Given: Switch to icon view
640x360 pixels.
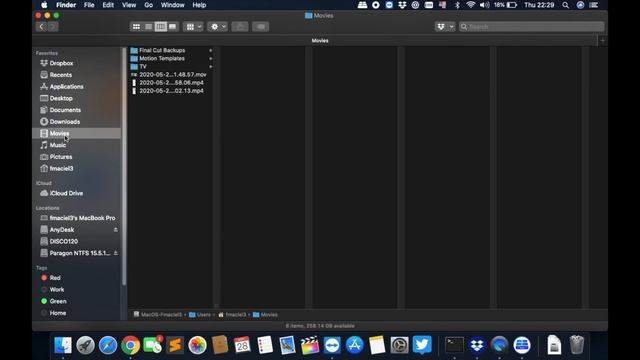Looking at the screenshot, I should pyautogui.click(x=136, y=27).
